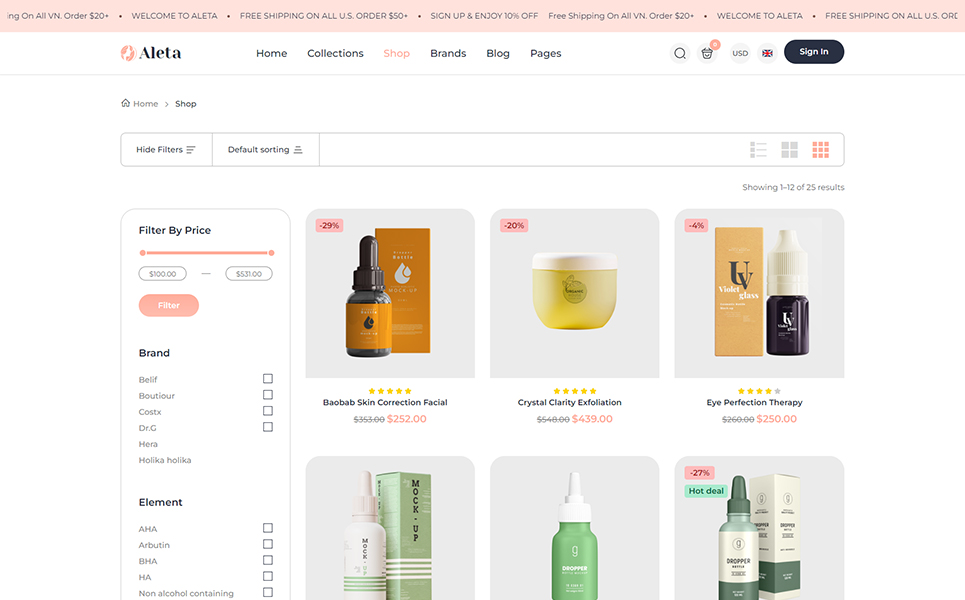965x600 pixels.
Task: Collapse sidebar with Hide Filters
Action: click(166, 150)
